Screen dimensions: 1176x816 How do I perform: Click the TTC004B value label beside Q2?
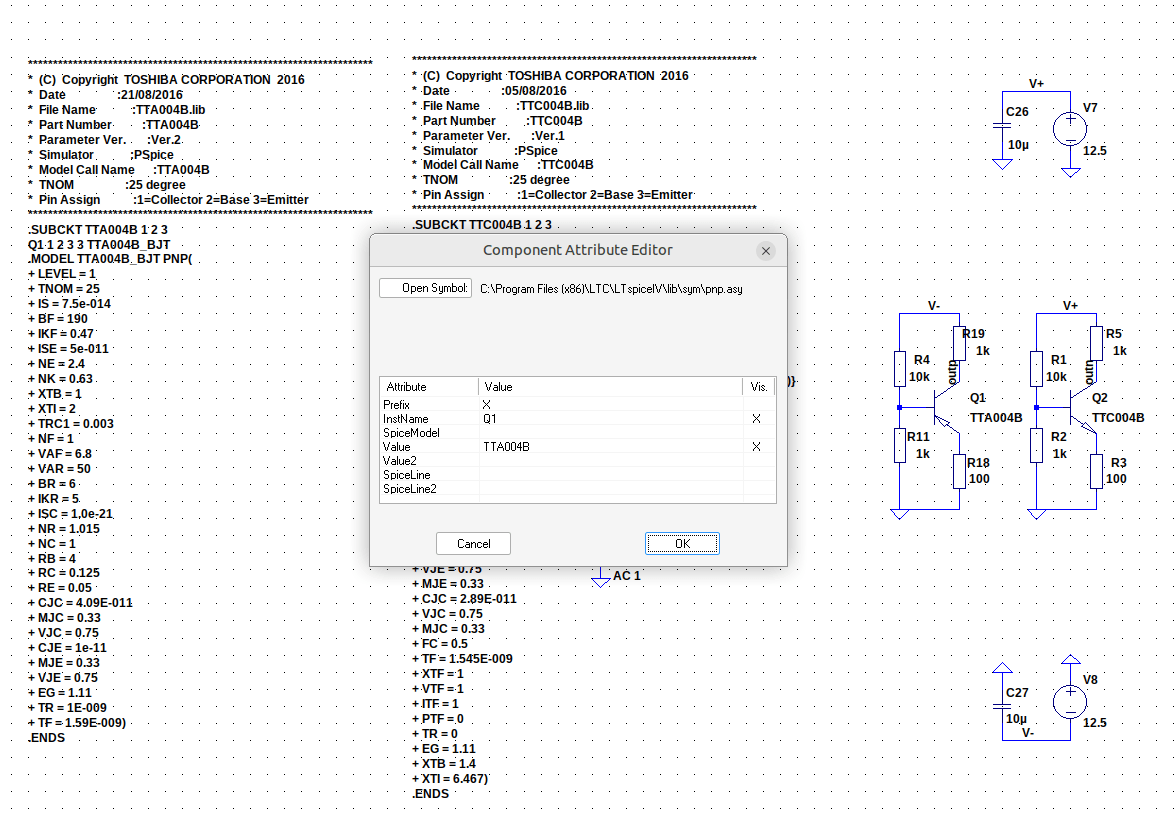coord(1118,418)
